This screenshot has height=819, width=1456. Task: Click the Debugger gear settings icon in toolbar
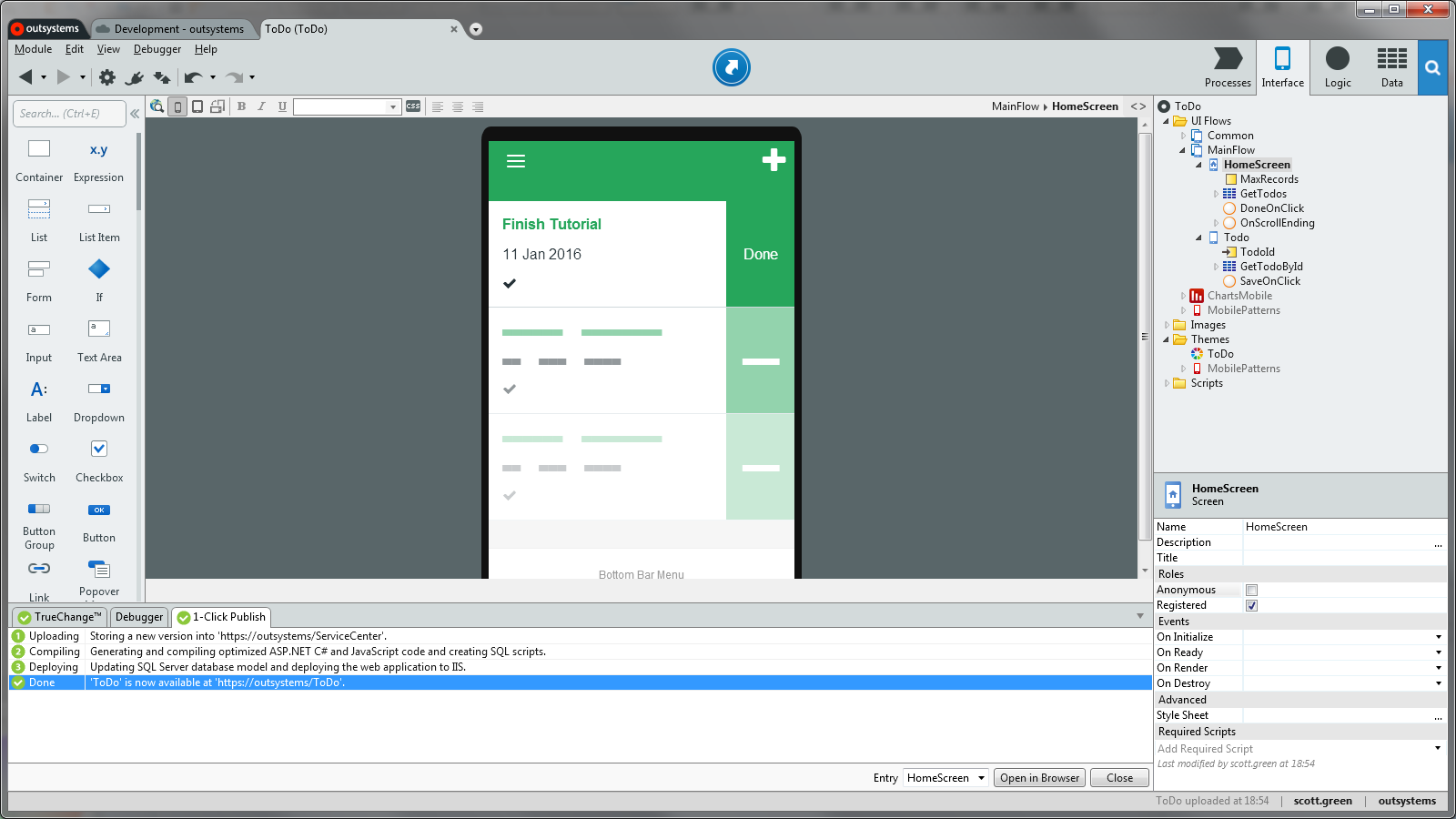107,77
